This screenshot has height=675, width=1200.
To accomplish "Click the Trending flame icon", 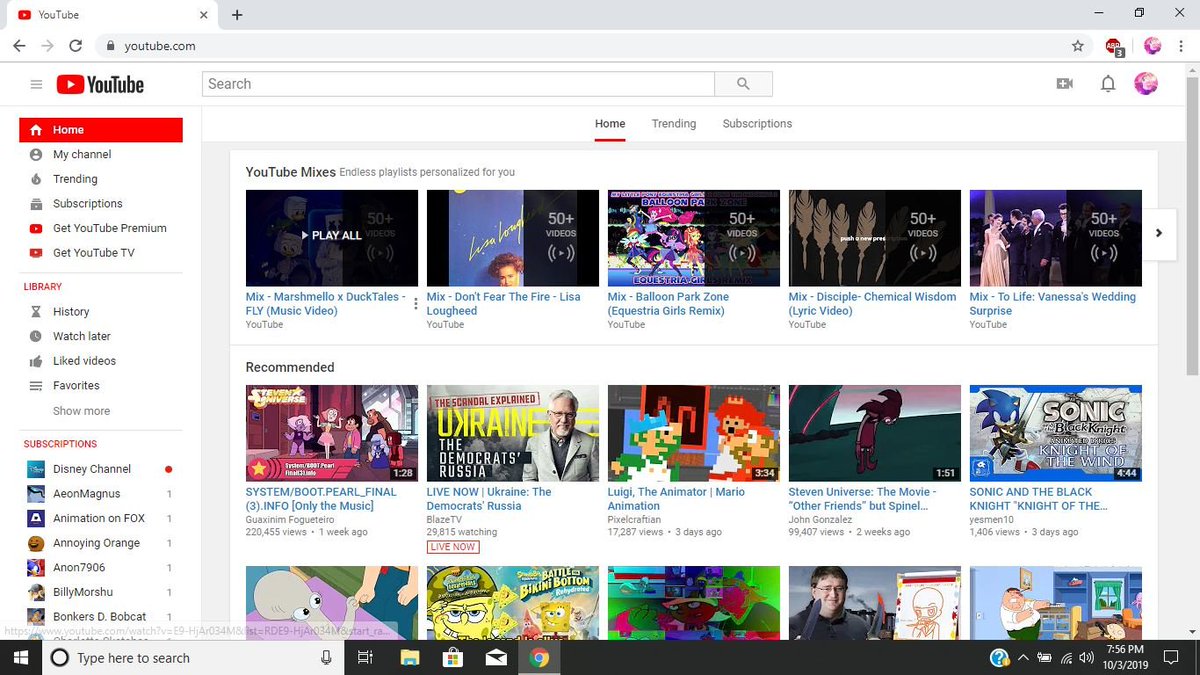I will click(x=36, y=179).
